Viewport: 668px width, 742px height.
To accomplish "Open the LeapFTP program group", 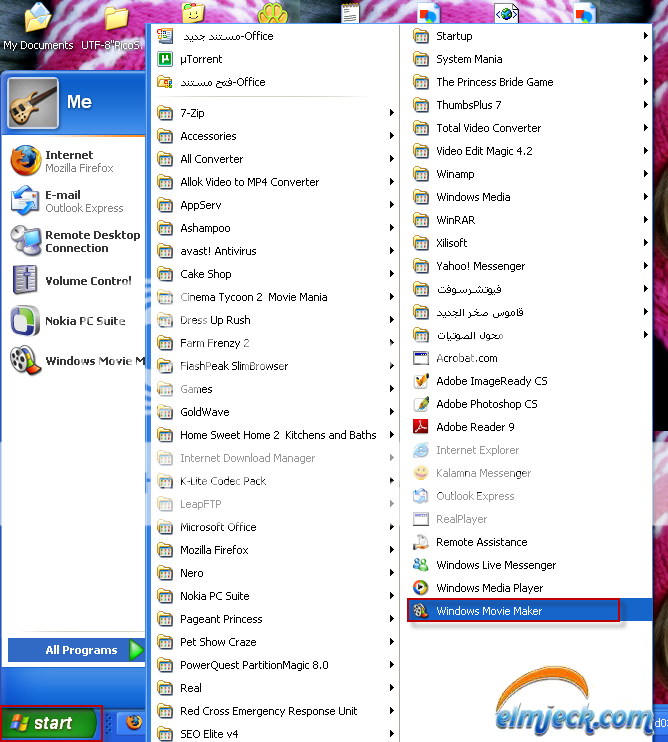I will [276, 504].
